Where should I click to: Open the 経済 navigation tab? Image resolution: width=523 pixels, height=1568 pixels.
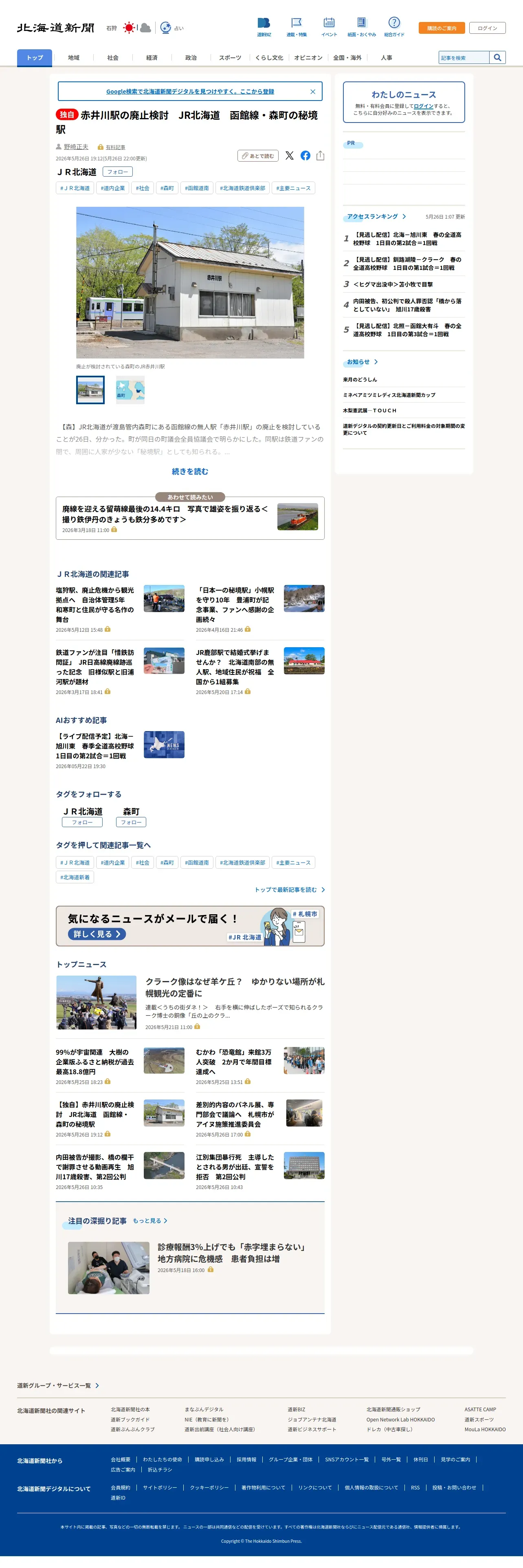(x=152, y=58)
